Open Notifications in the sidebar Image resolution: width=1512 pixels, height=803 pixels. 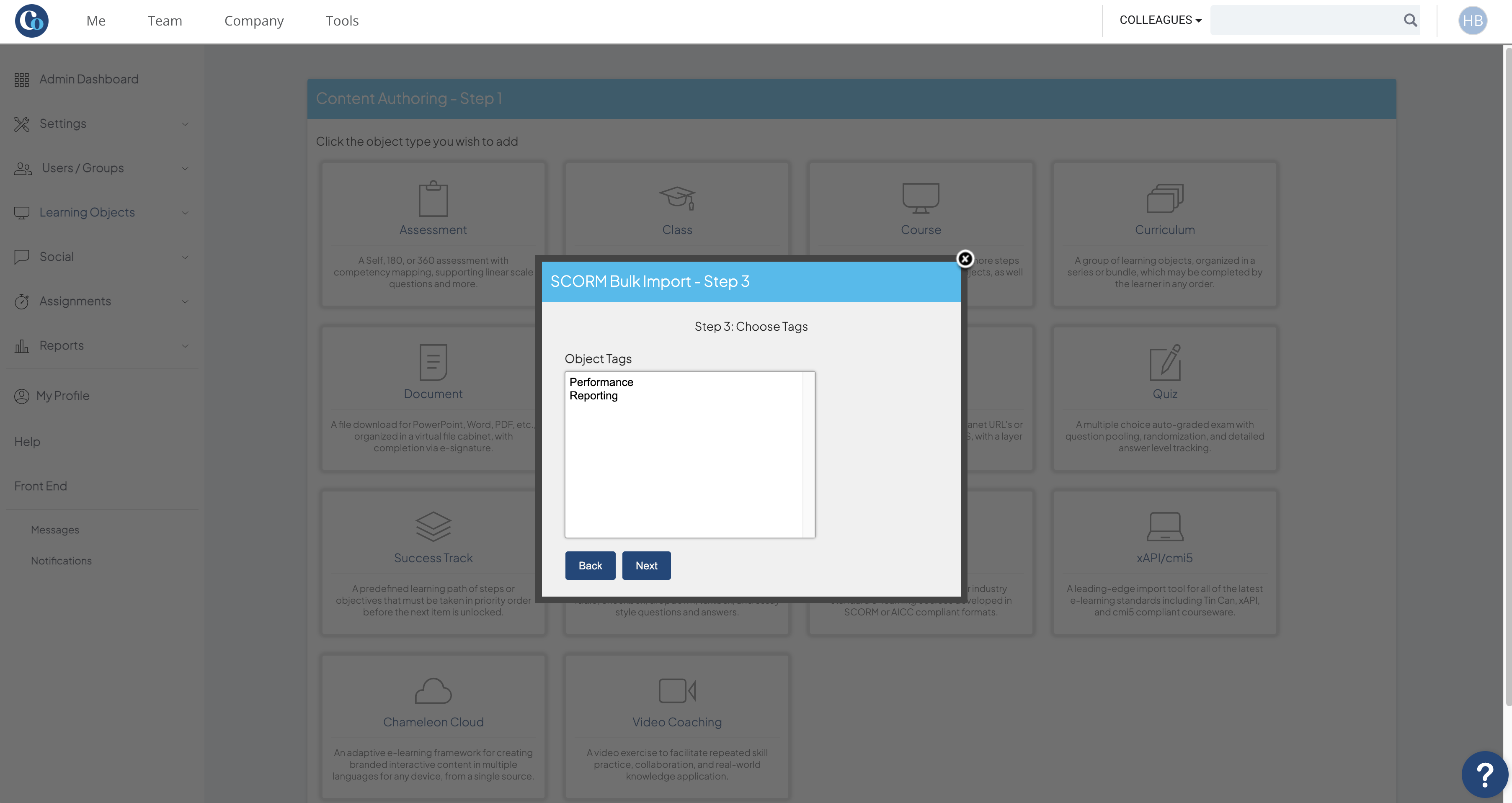coord(61,561)
